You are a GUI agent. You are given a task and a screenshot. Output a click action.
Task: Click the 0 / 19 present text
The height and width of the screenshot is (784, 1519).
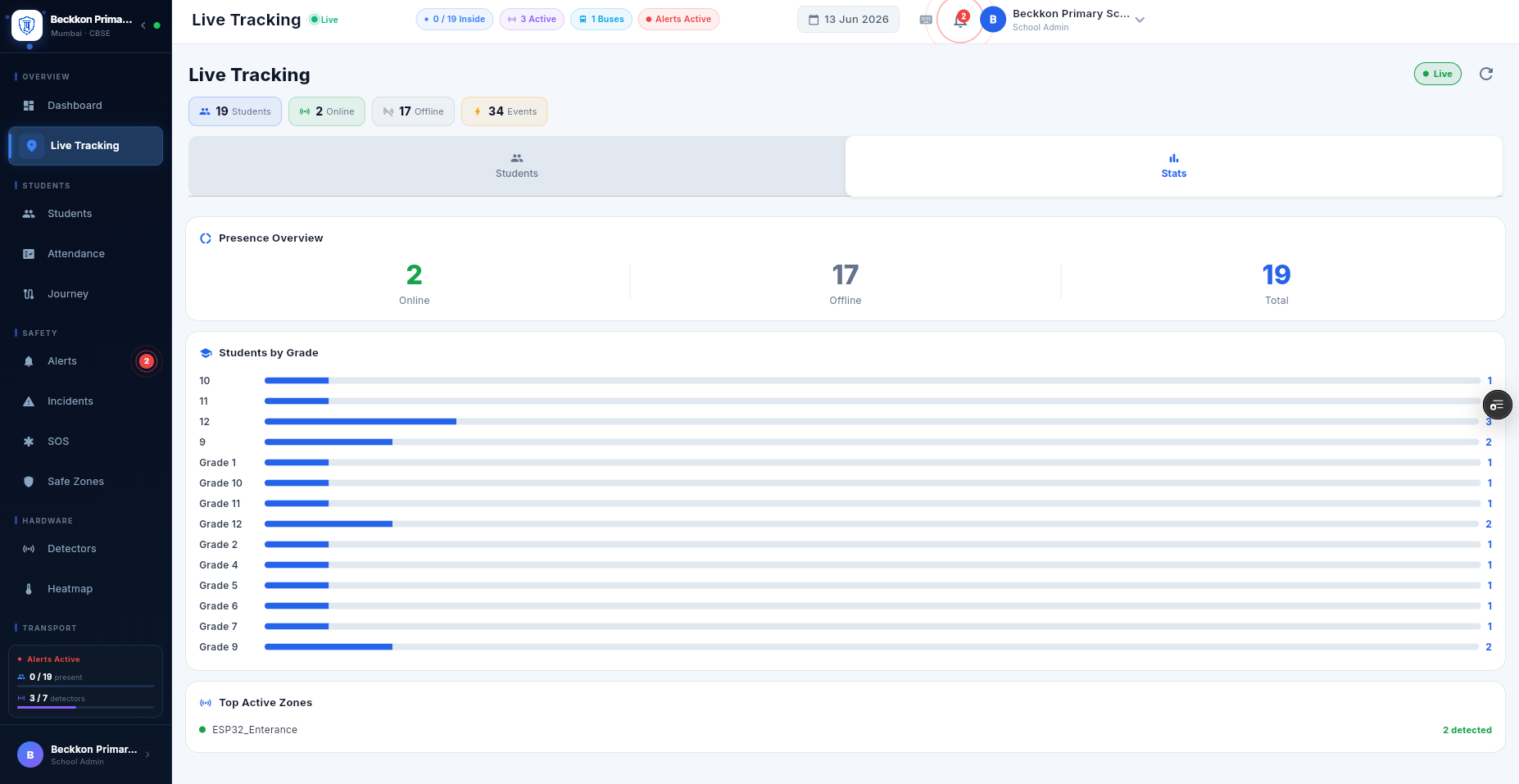click(56, 678)
